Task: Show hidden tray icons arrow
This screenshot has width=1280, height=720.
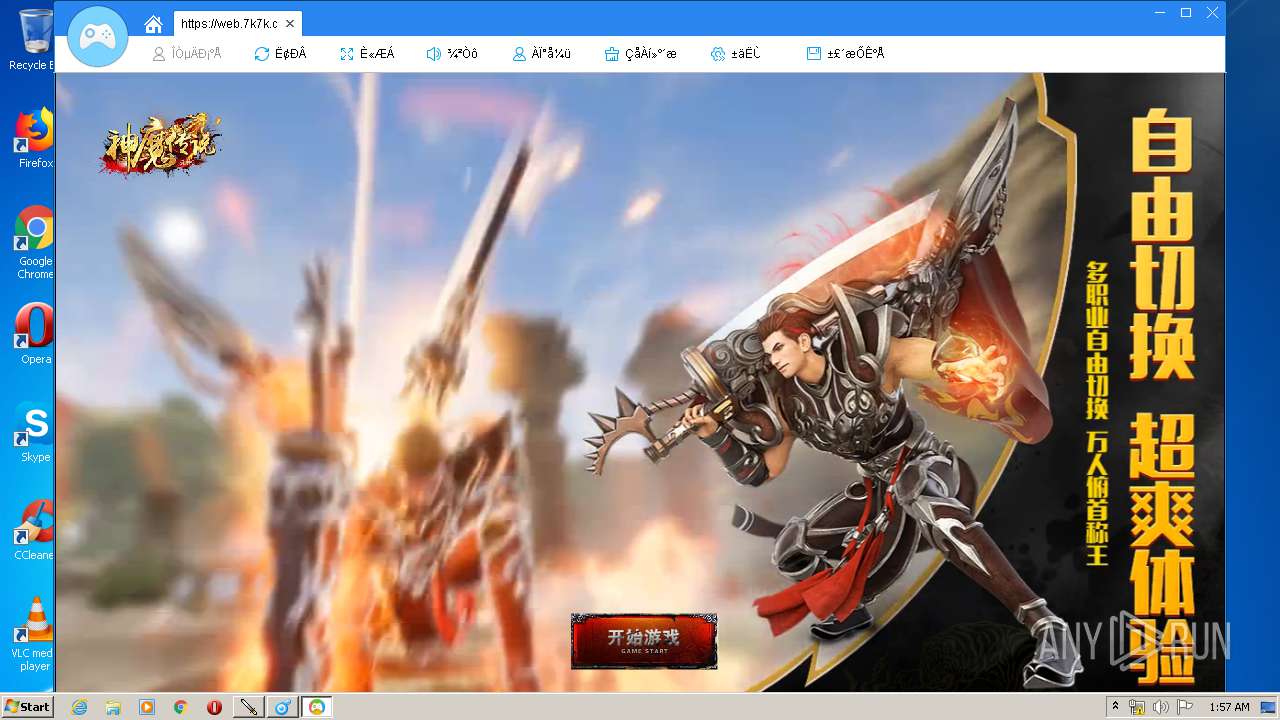Action: [x=1115, y=707]
